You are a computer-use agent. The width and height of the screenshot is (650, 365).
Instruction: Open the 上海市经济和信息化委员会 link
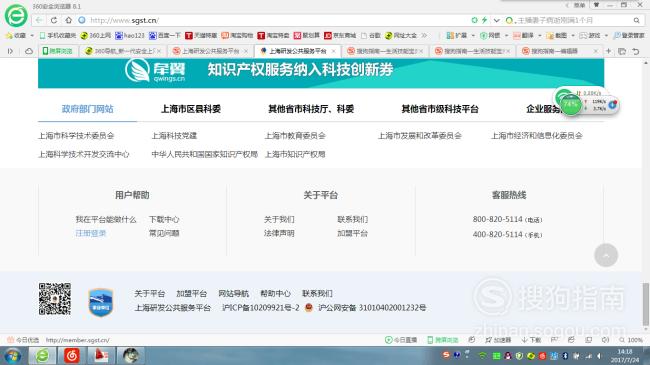tap(537, 136)
